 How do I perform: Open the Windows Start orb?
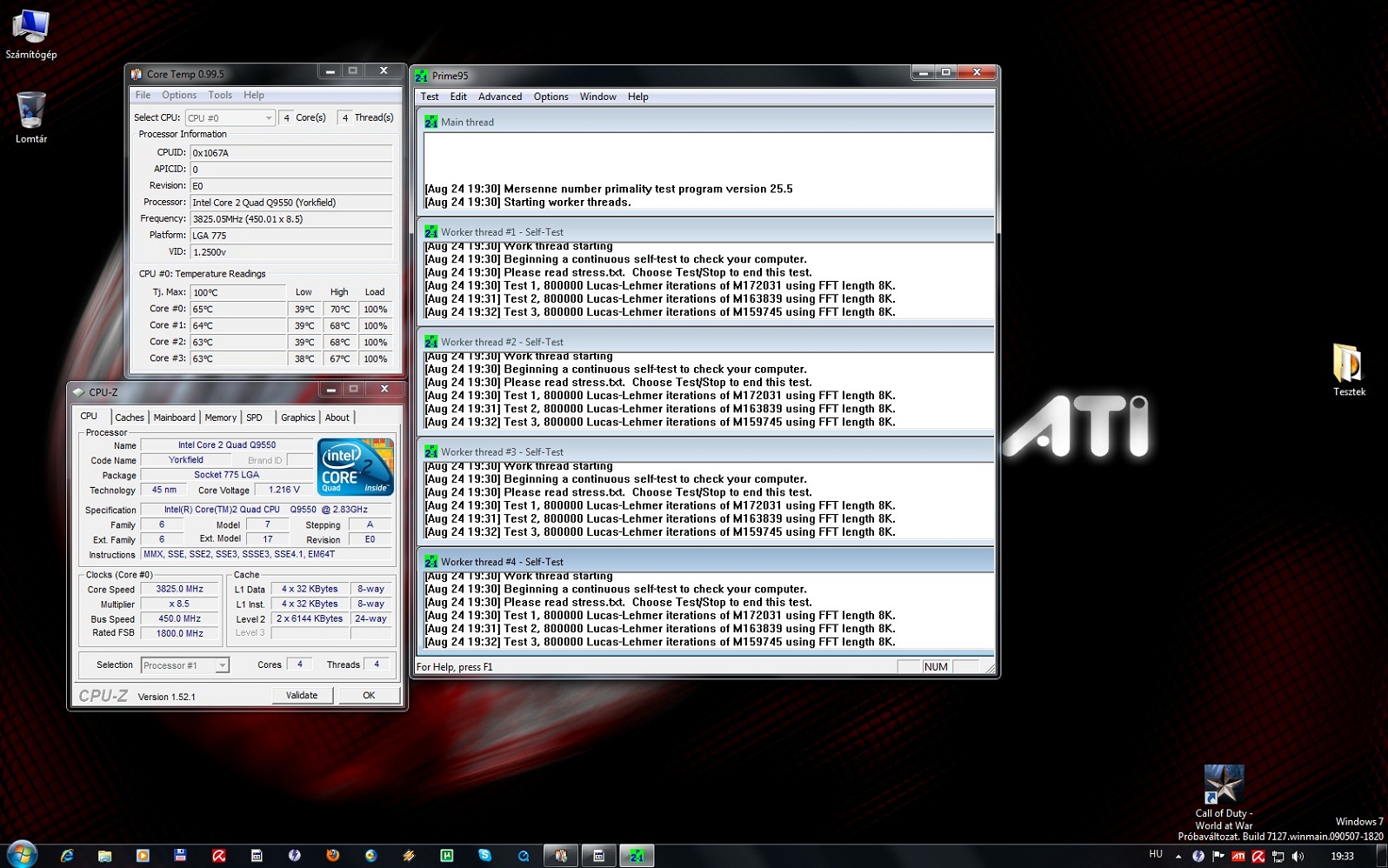(x=21, y=855)
